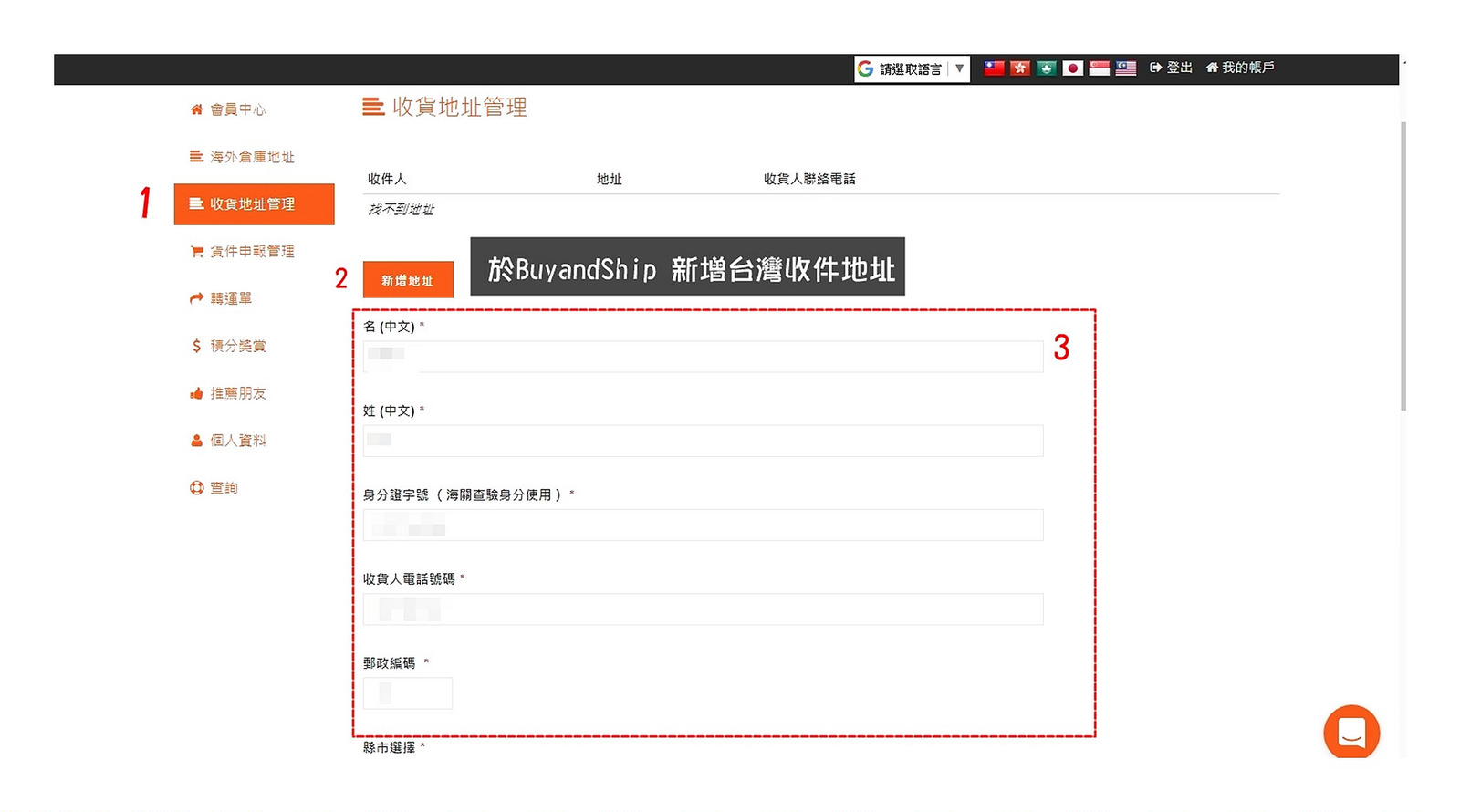
Task: Select the Hong Kong flag icon
Action: pyautogui.click(x=1020, y=68)
